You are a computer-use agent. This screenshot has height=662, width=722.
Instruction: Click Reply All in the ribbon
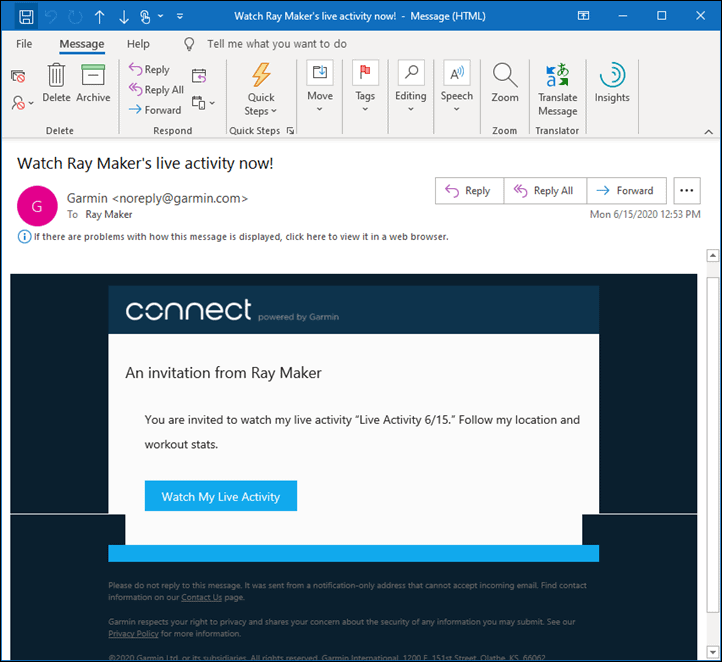(156, 89)
